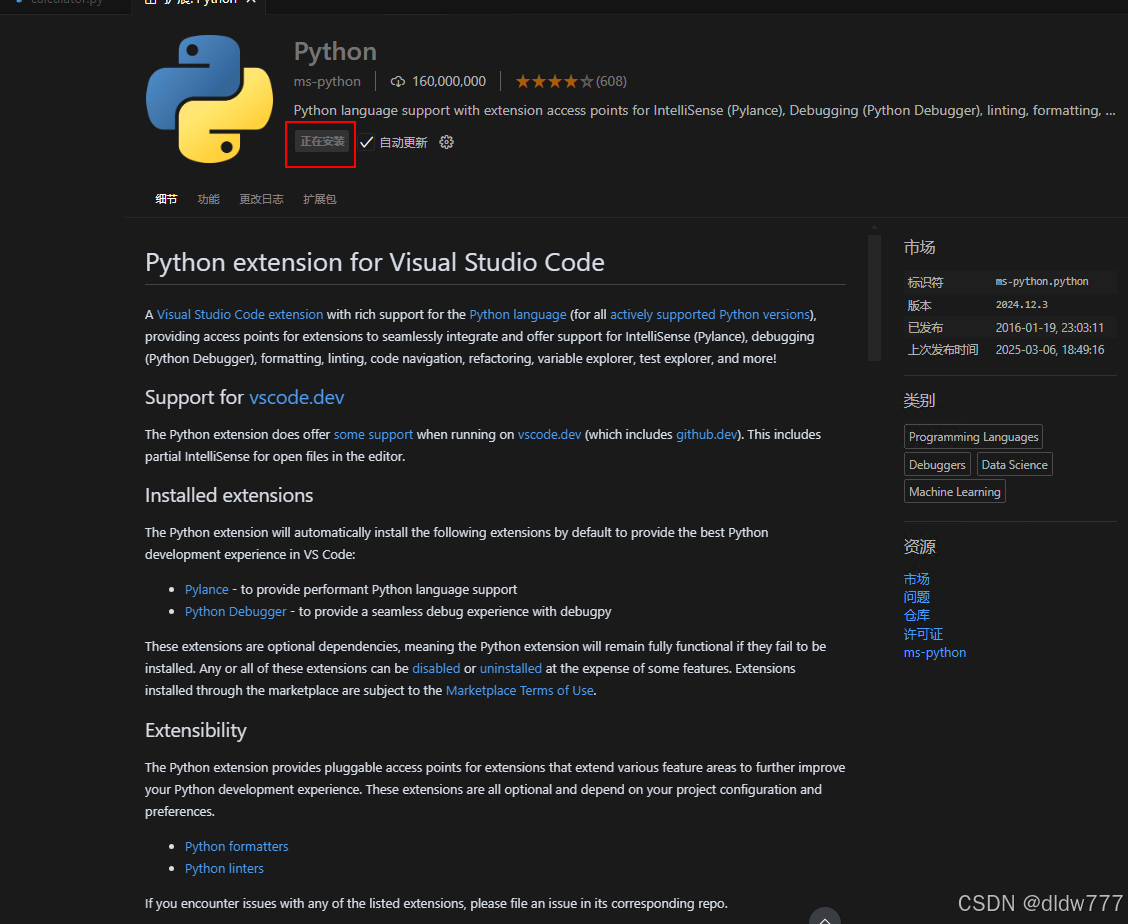Click the ms-python.python identifier value
The height and width of the screenshot is (924, 1128).
pyautogui.click(x=1042, y=281)
